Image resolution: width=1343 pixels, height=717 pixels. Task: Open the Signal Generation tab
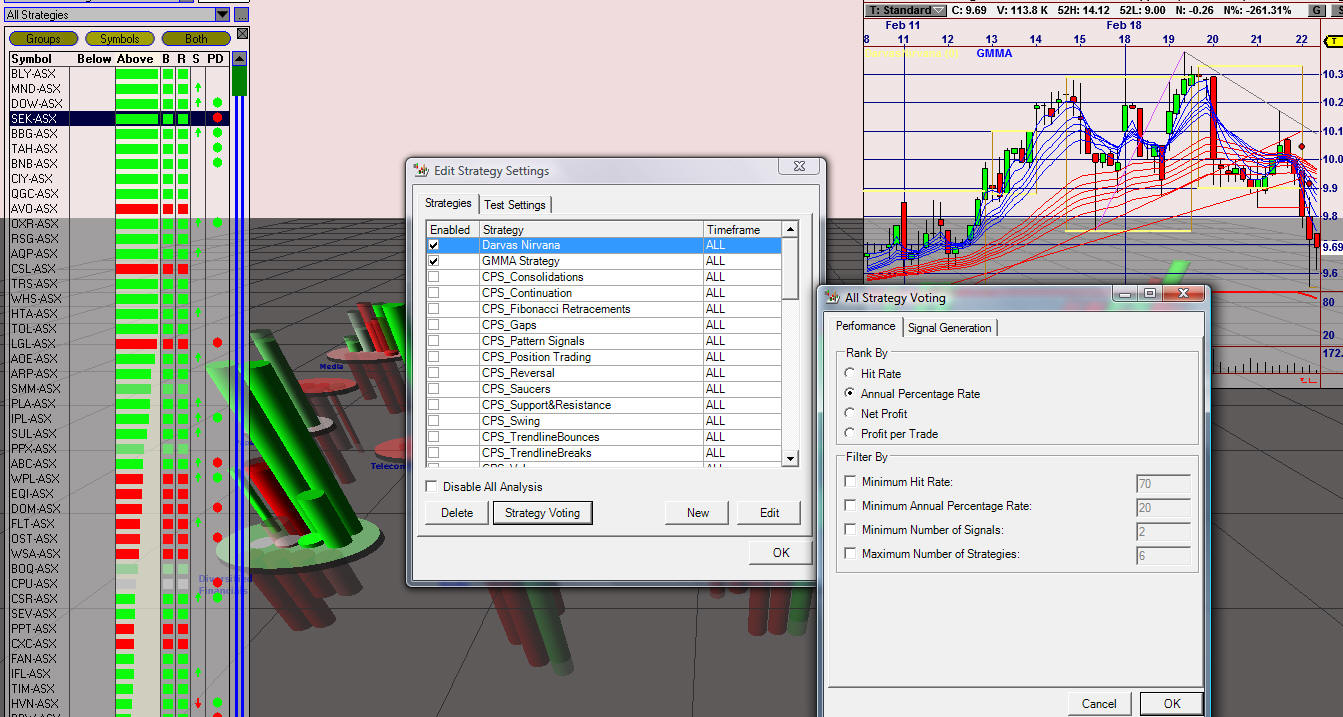point(949,328)
